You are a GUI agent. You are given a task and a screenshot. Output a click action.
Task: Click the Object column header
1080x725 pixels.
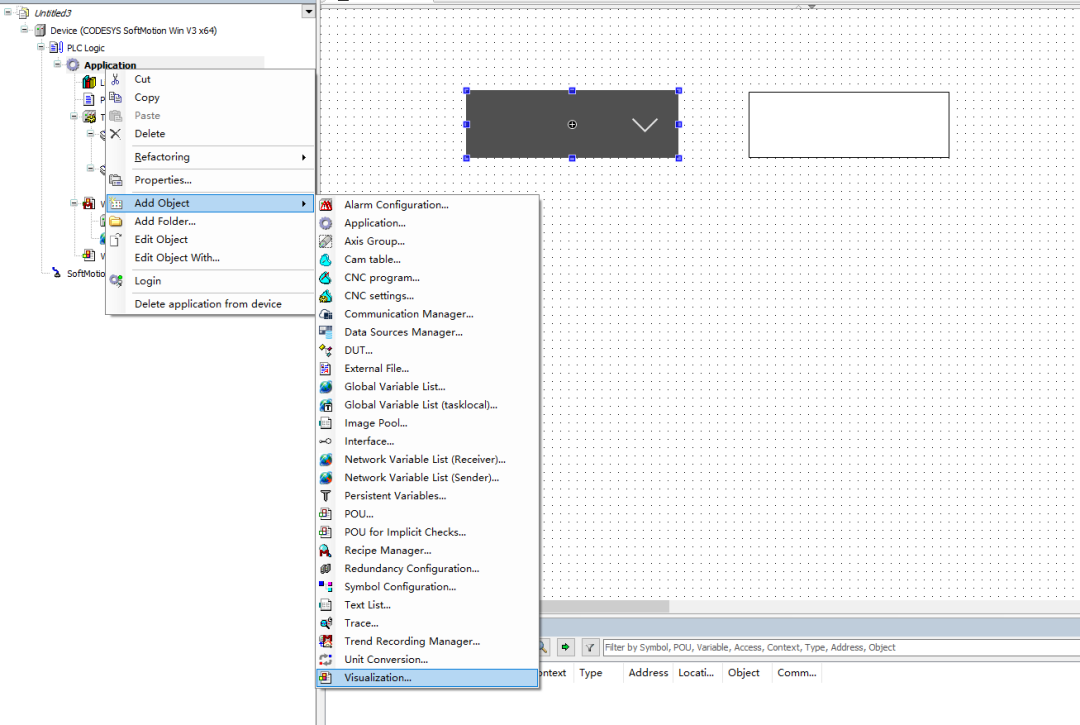pyautogui.click(x=747, y=673)
